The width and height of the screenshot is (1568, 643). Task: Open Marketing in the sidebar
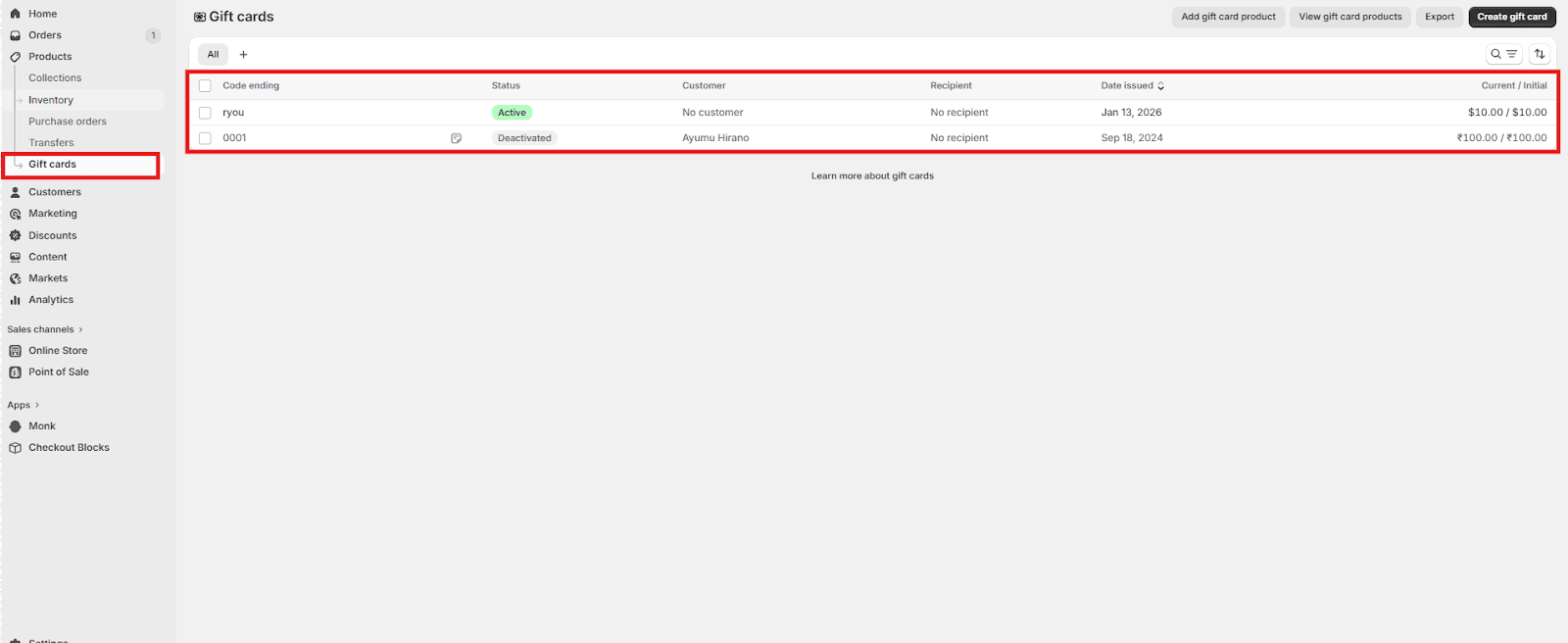[x=53, y=214]
